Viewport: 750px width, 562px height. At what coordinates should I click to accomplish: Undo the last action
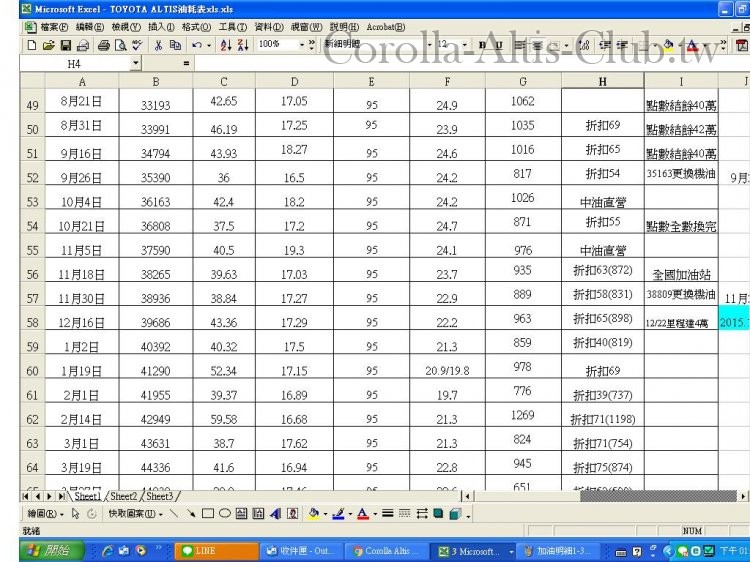(x=196, y=45)
